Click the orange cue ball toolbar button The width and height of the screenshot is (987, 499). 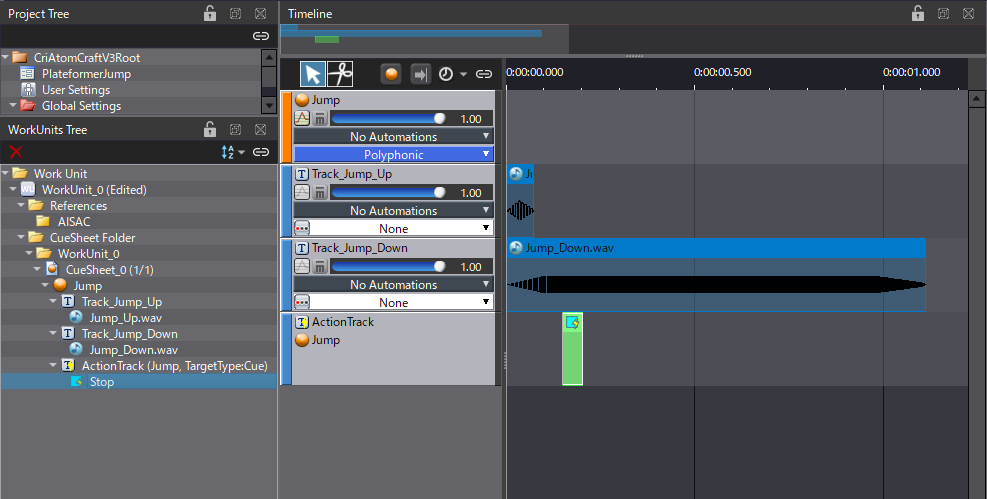tap(391, 74)
